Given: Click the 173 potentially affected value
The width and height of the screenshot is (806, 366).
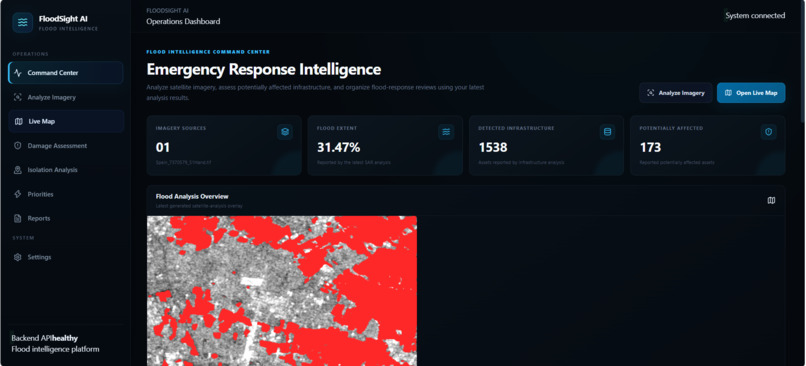Looking at the screenshot, I should [650, 148].
